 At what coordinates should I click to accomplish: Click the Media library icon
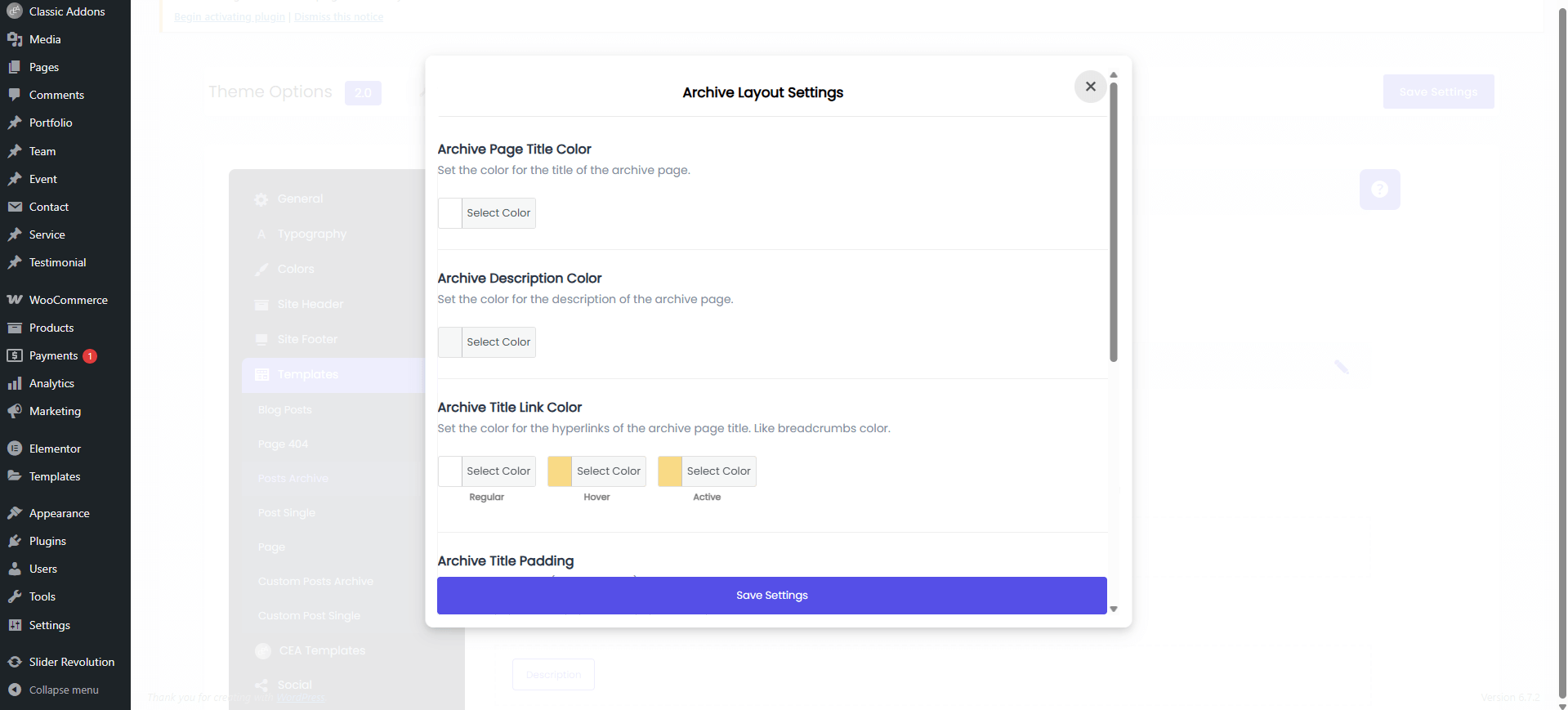coord(15,39)
